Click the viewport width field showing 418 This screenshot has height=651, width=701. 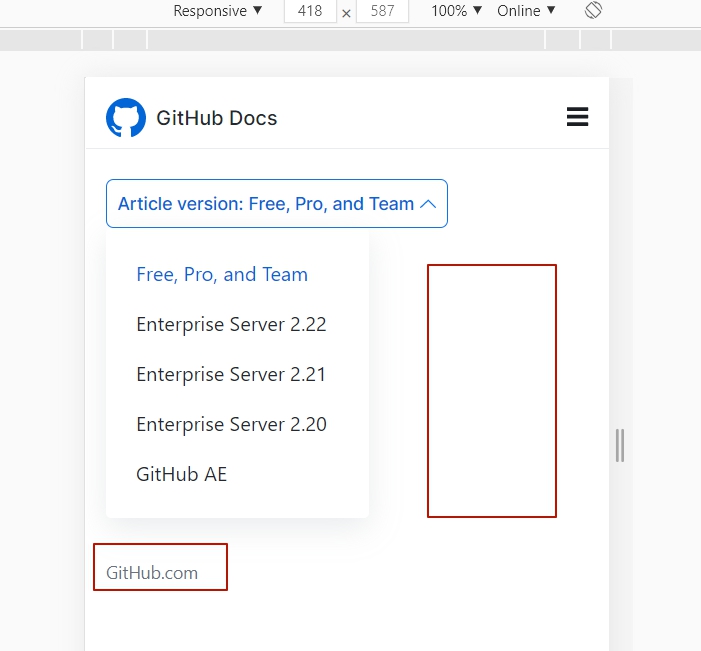310,11
